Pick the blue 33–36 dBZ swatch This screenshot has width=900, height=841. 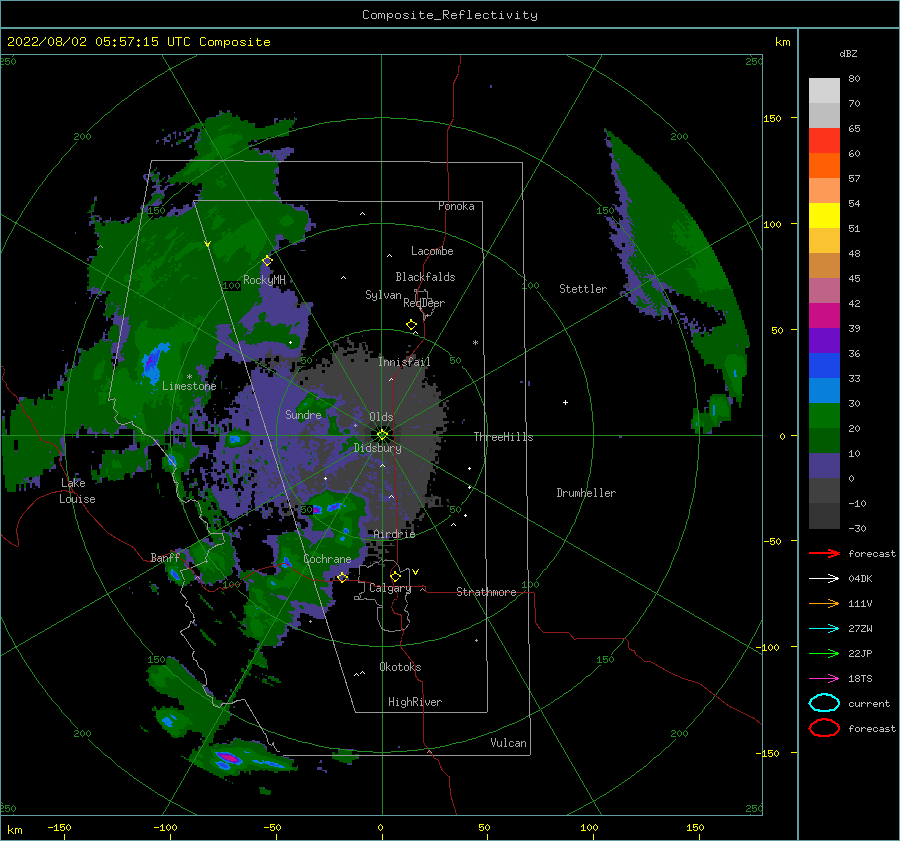tap(824, 366)
